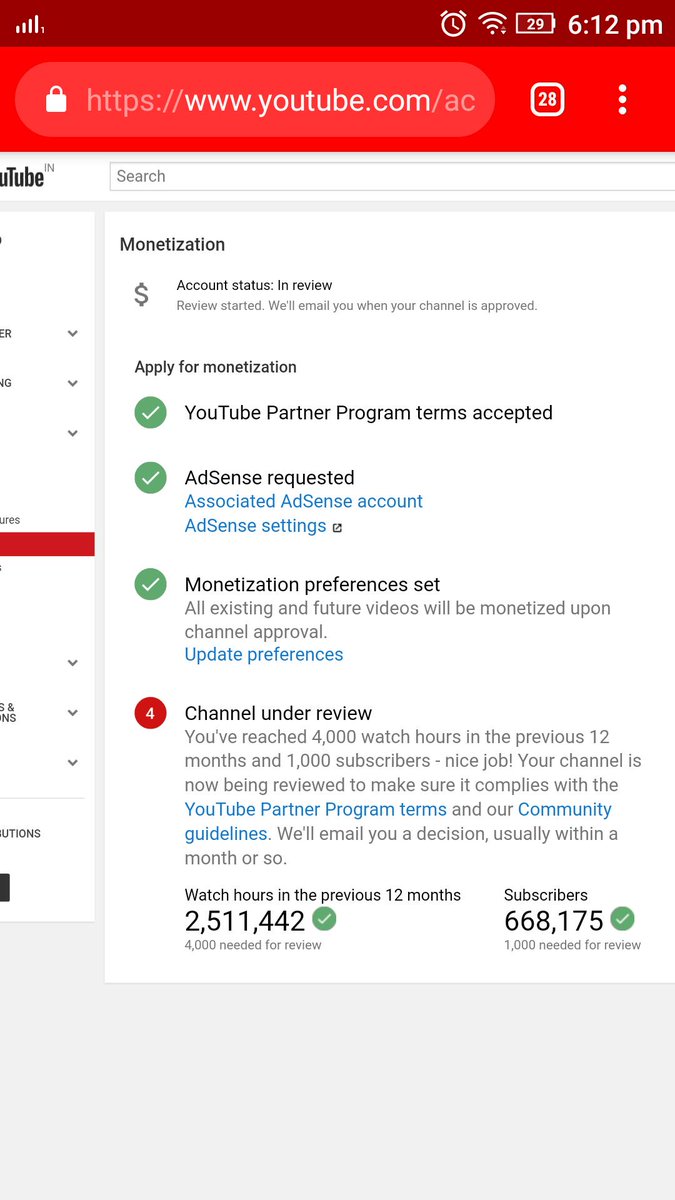This screenshot has width=675, height=1200.
Task: Open YouTube Partner Program terms link
Action: click(x=316, y=809)
